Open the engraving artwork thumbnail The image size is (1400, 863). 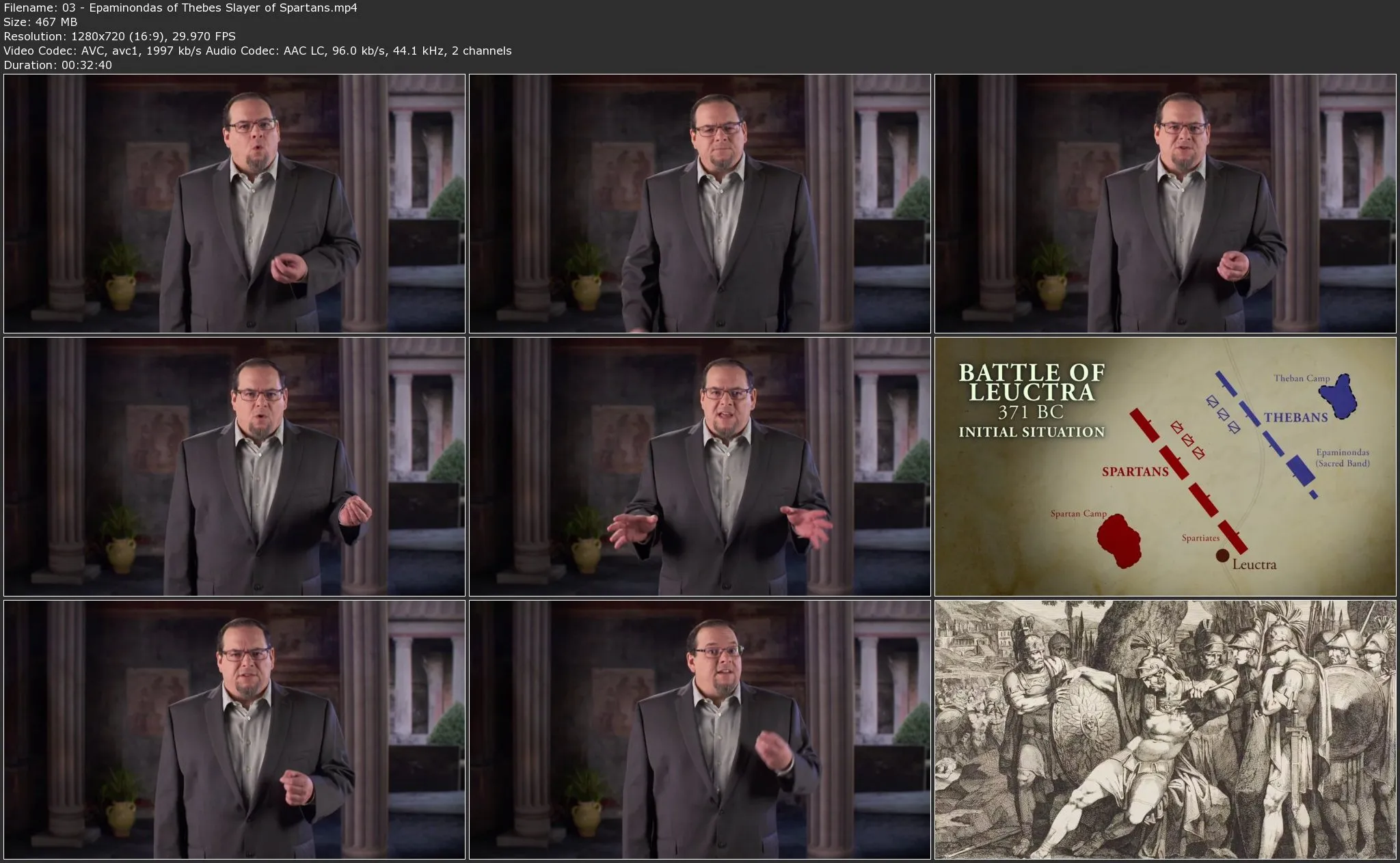point(1165,729)
